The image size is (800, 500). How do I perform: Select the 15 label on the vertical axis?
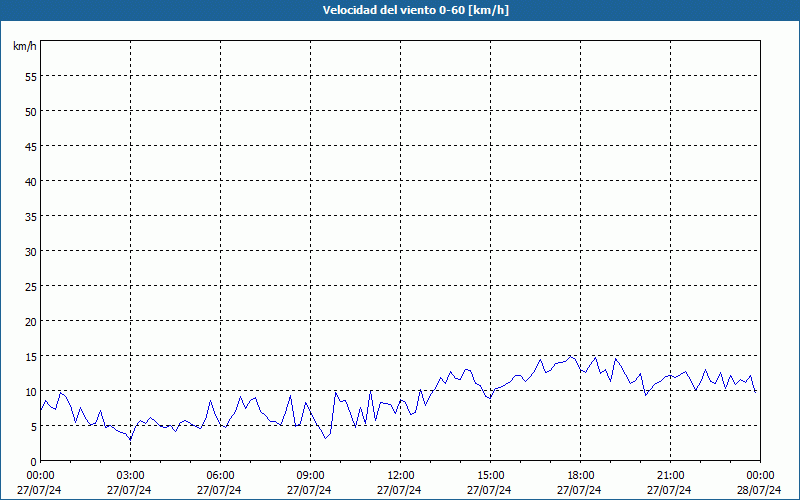pyautogui.click(x=31, y=356)
